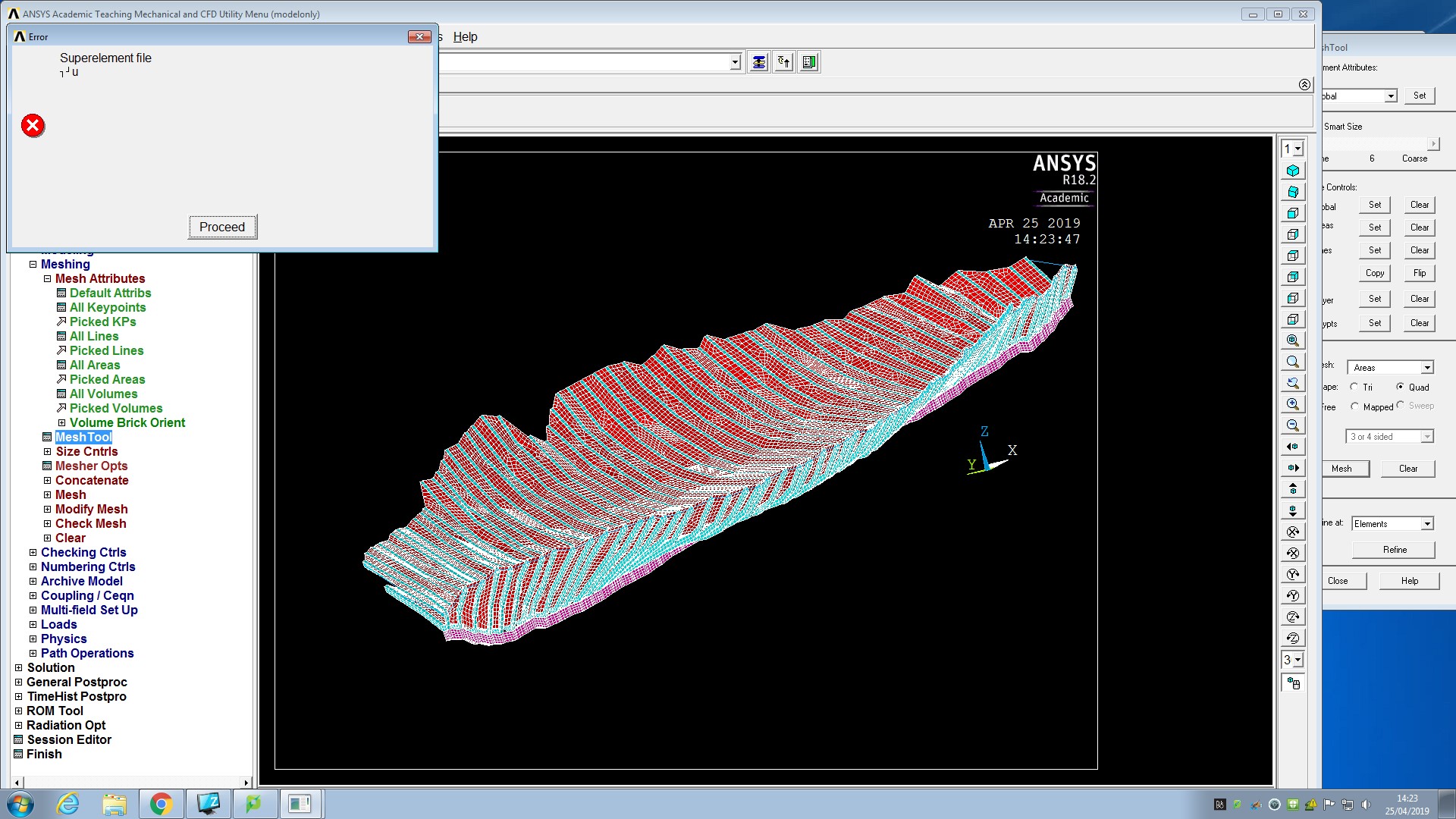Click the Pan Model Left icon
This screenshot has width=1456, height=819.
(1293, 447)
